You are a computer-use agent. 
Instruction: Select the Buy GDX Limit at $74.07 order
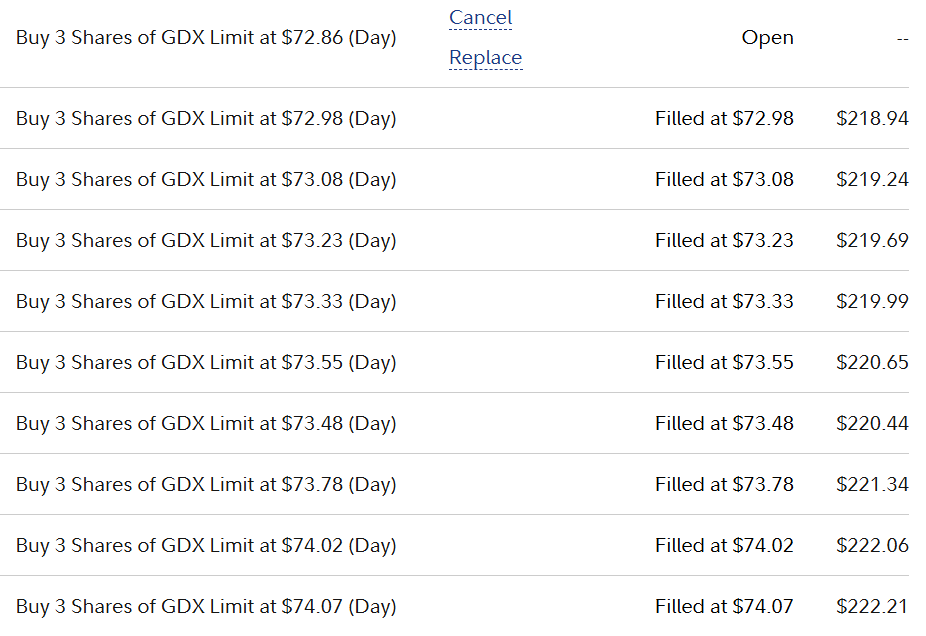[206, 607]
